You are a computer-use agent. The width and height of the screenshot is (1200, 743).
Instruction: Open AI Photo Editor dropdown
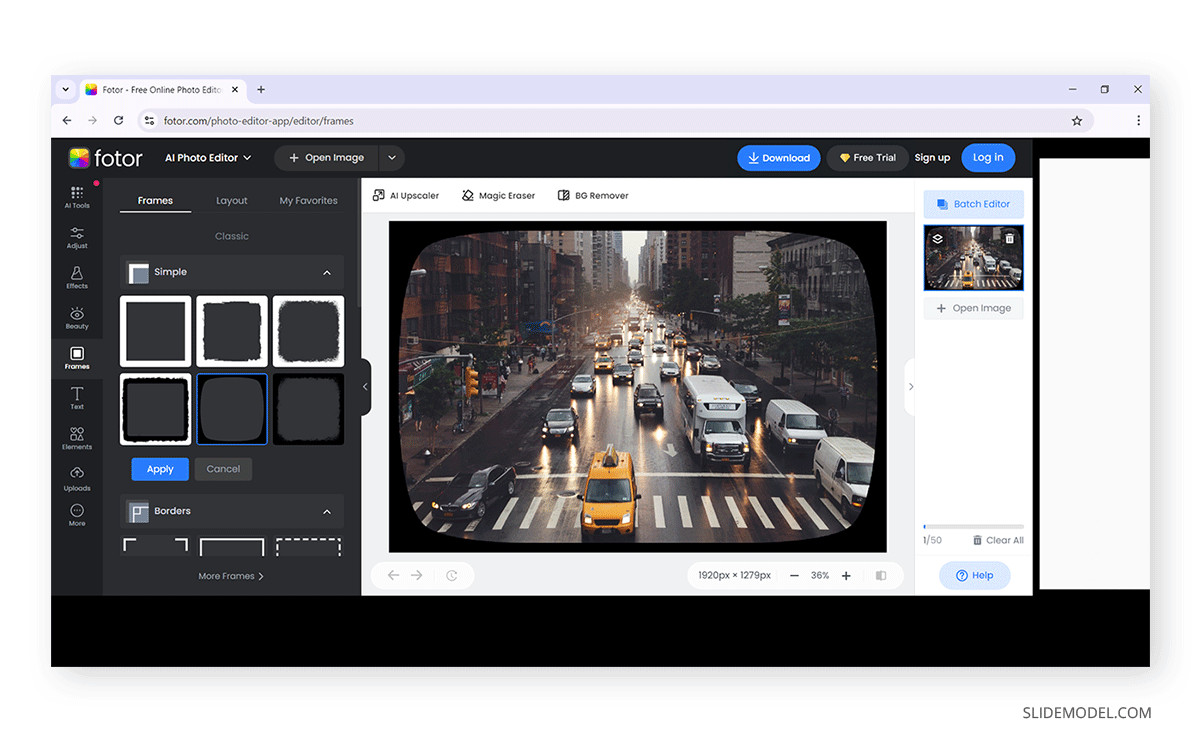[208, 158]
